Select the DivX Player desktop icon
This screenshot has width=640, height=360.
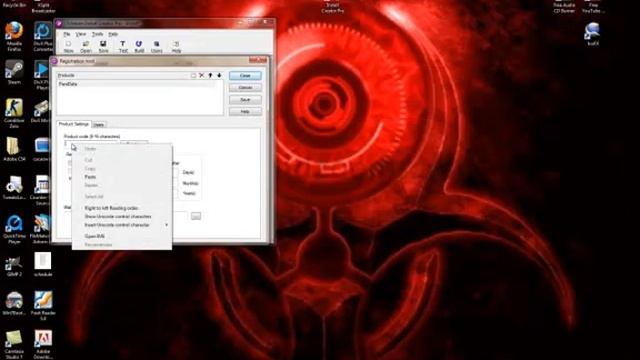(x=42, y=75)
